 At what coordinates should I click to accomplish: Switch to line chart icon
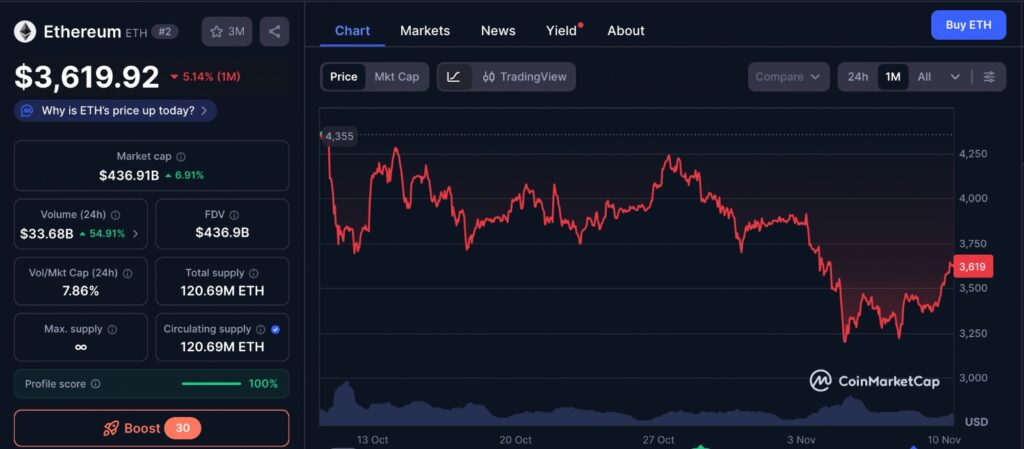click(454, 77)
